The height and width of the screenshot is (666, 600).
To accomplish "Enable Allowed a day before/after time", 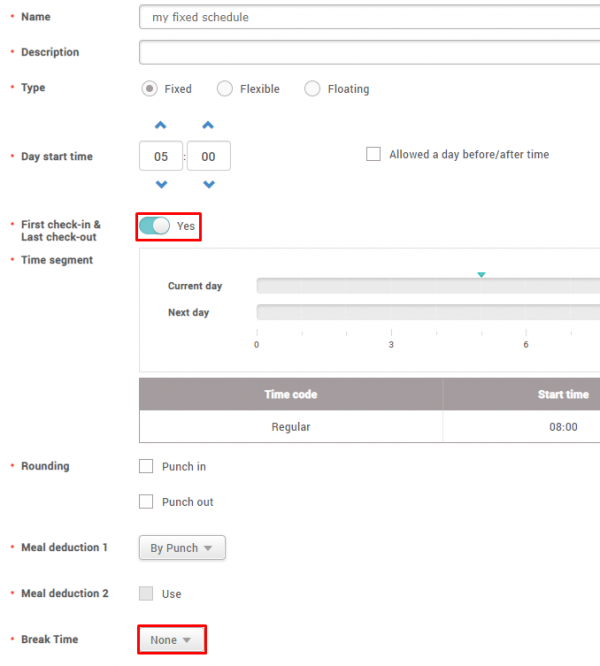I will (x=373, y=154).
